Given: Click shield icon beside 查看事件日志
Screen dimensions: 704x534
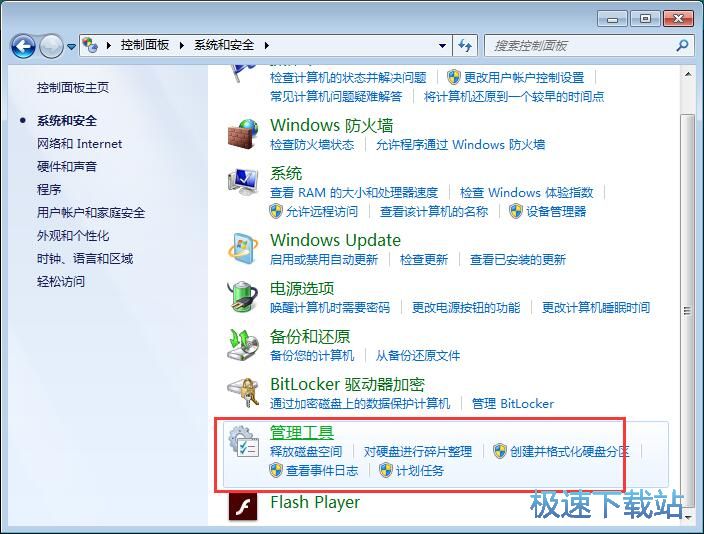Looking at the screenshot, I should (276, 470).
